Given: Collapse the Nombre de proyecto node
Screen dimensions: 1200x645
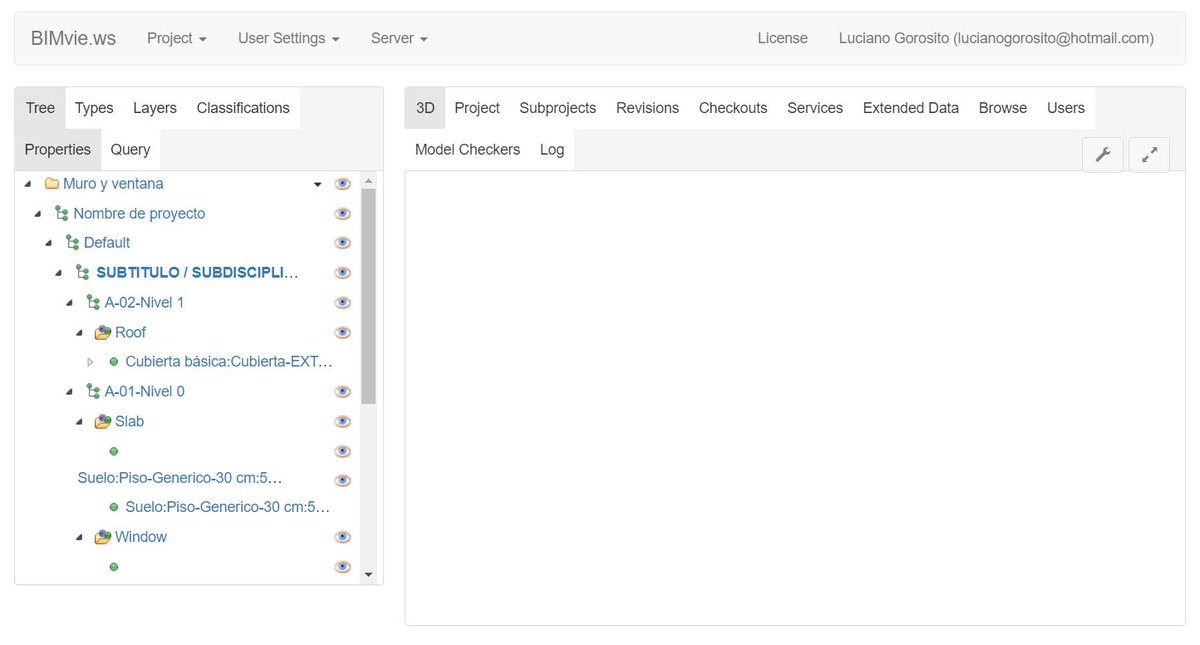Looking at the screenshot, I should (x=38, y=214).
